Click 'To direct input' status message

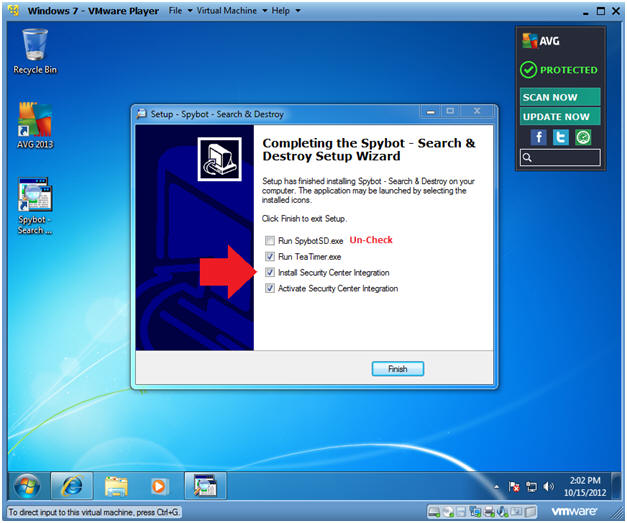94,512
